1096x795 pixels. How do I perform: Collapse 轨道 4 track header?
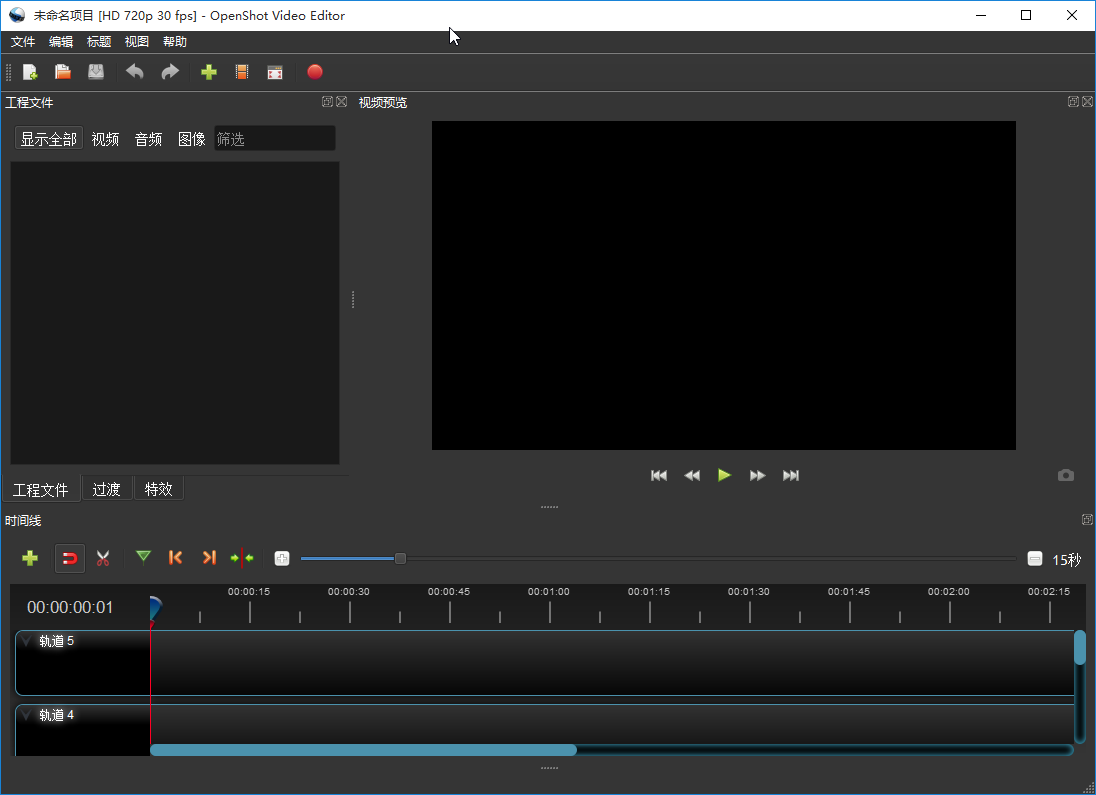pos(25,714)
